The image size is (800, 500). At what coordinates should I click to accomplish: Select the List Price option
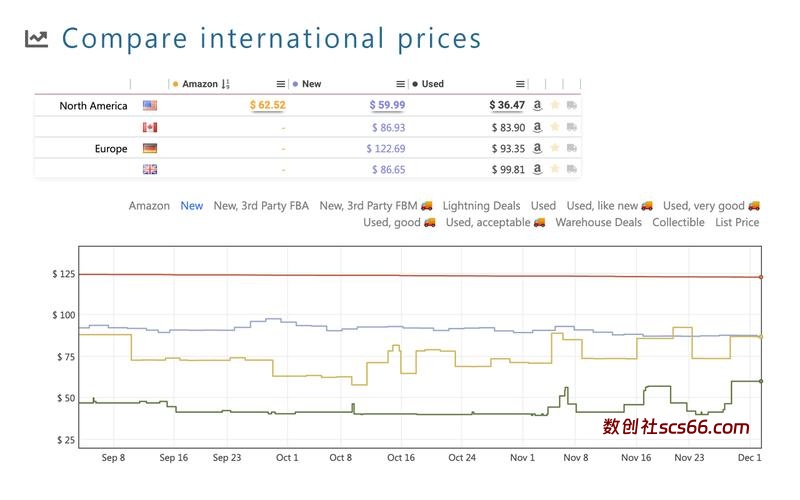pos(737,222)
